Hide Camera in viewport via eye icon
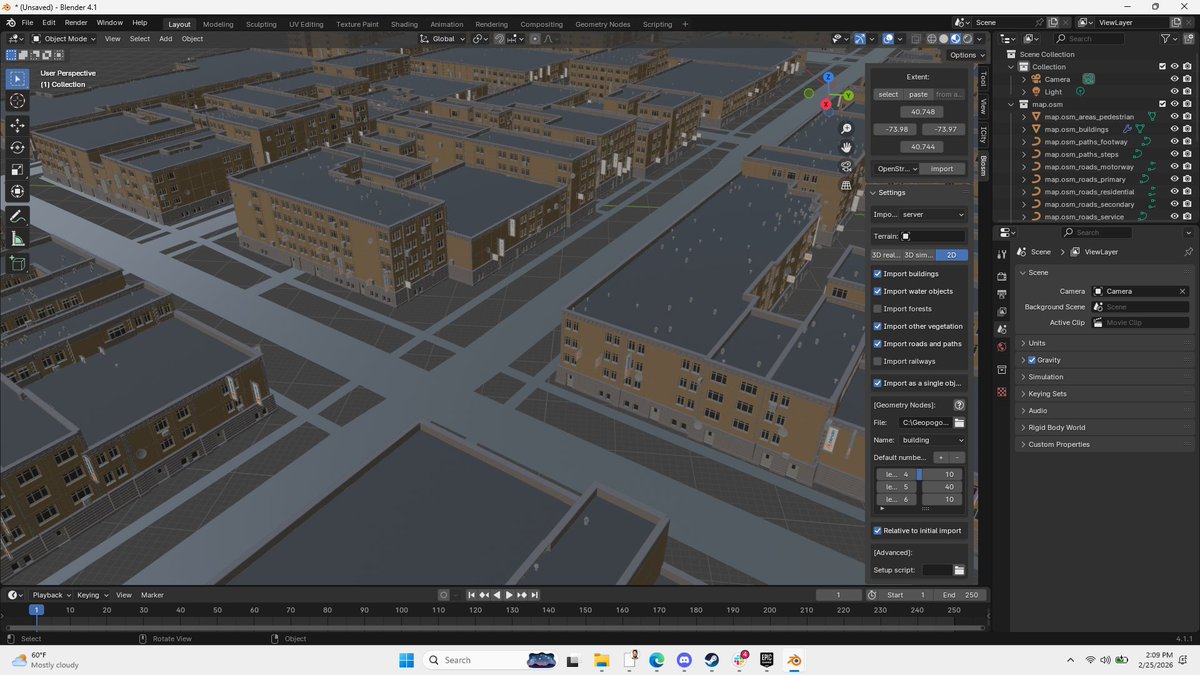 1174,79
